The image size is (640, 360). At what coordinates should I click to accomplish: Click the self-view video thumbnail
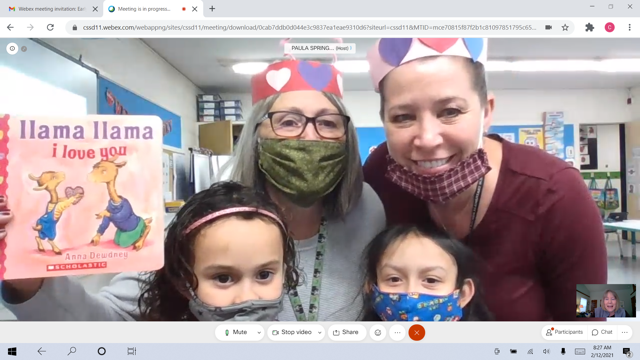click(x=606, y=301)
